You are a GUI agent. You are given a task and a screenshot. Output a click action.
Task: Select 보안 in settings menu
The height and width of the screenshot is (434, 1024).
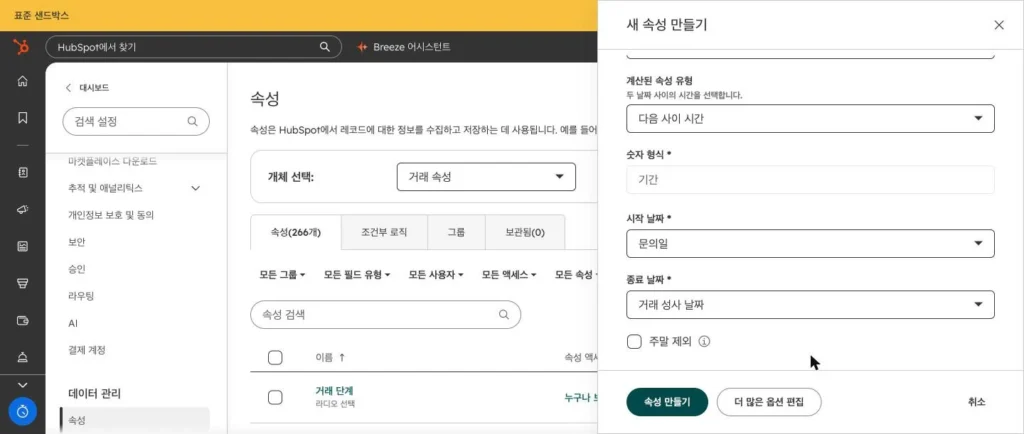point(76,241)
